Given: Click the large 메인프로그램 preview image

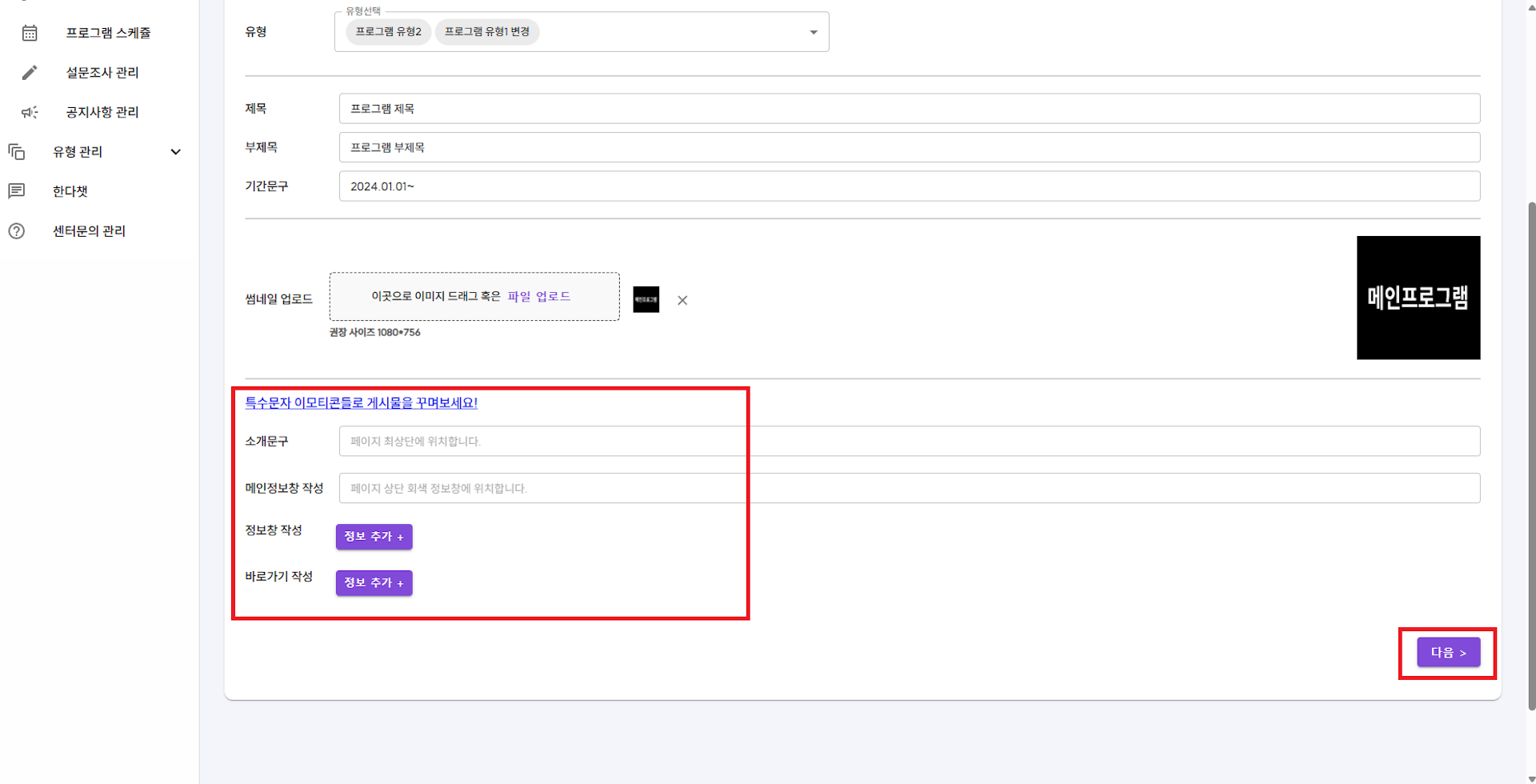Looking at the screenshot, I should 1418,298.
